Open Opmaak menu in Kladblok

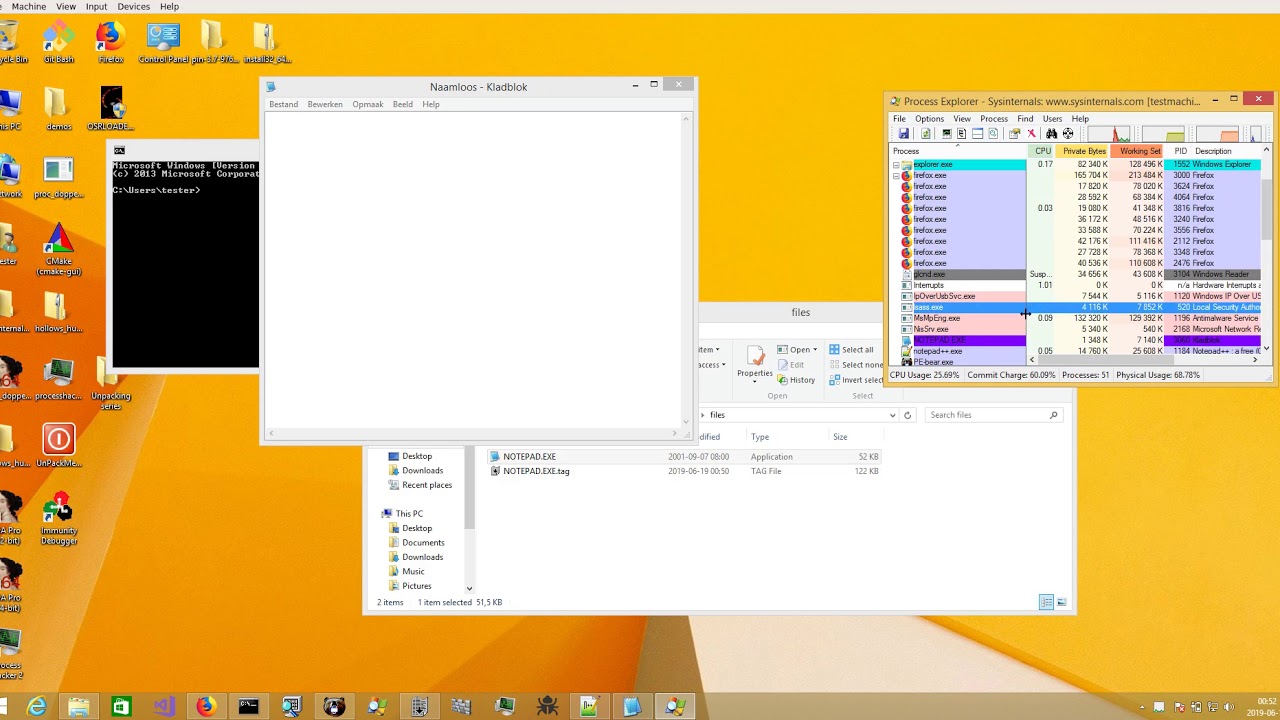(x=368, y=104)
